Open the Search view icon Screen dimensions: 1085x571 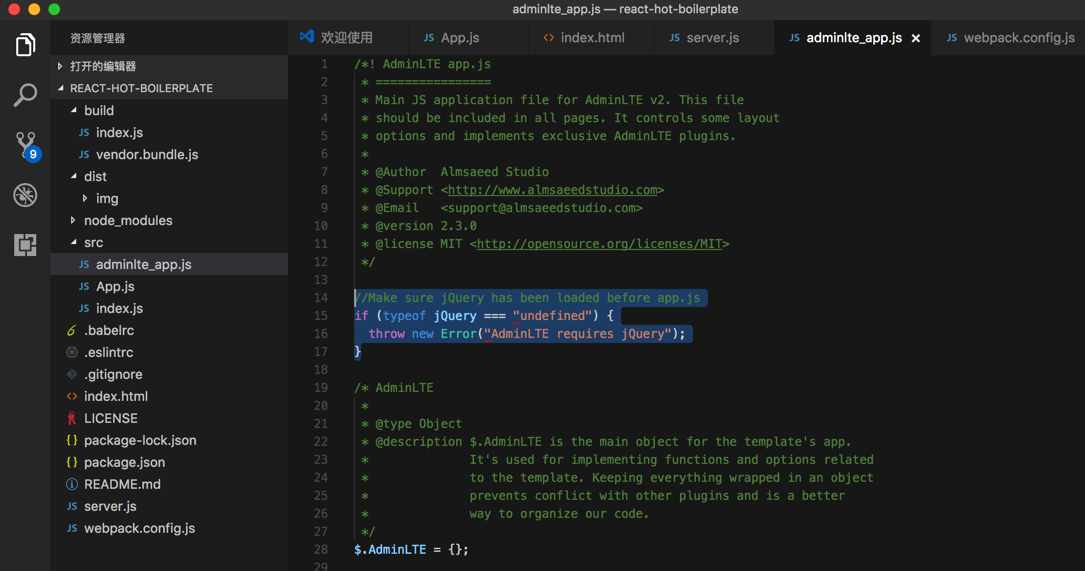25,95
